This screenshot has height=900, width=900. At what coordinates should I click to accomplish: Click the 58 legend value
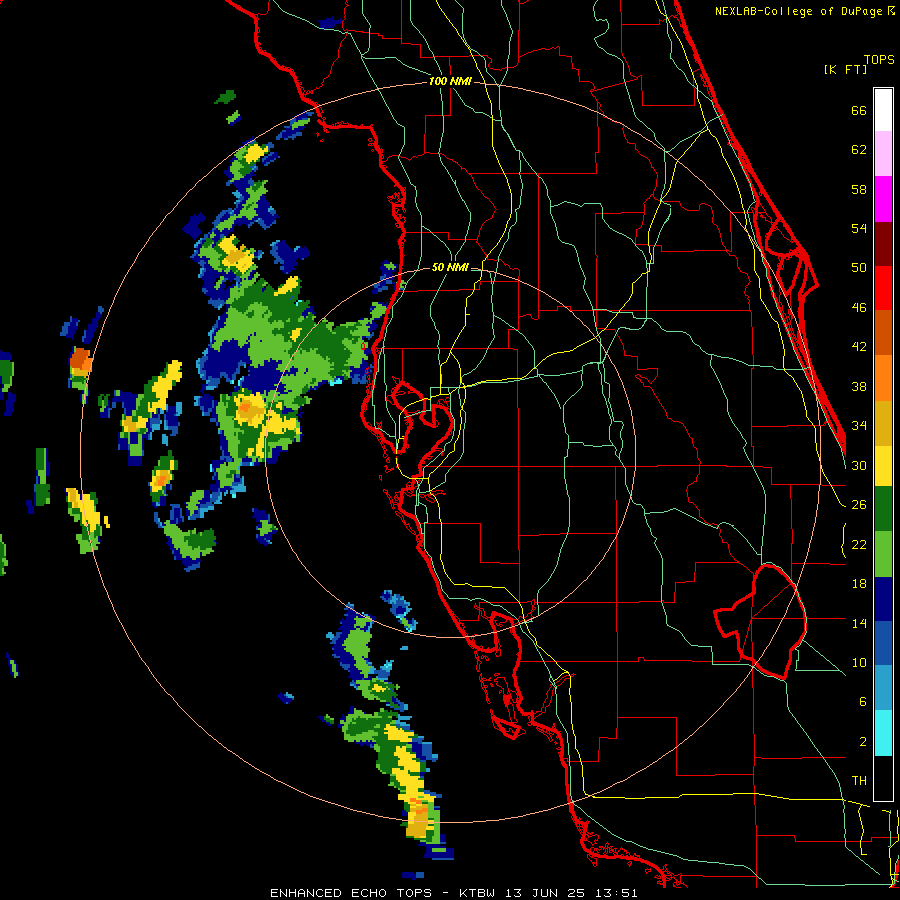click(859, 190)
